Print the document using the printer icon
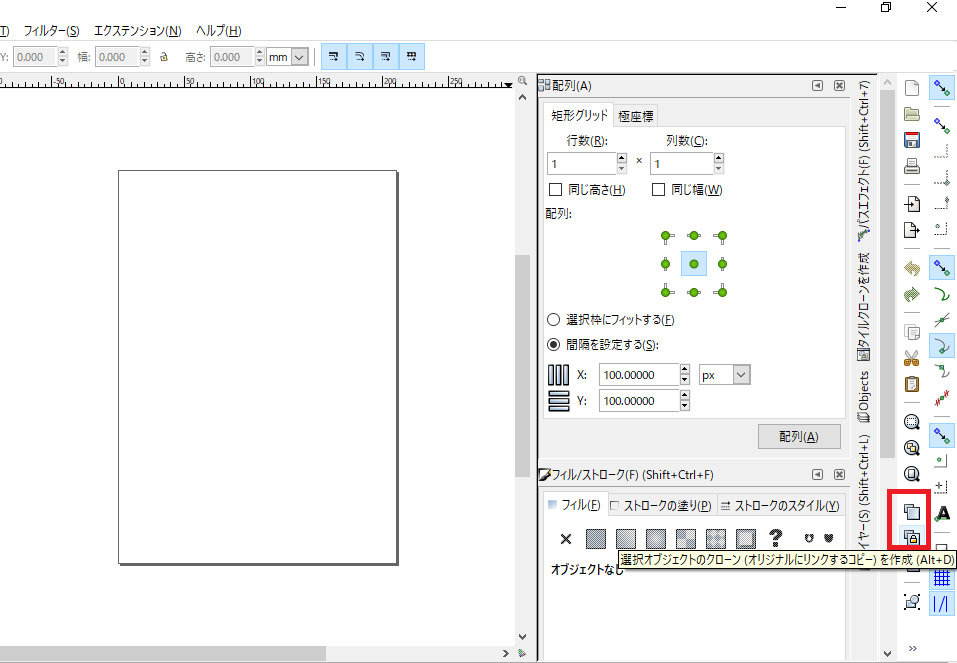 tap(912, 165)
